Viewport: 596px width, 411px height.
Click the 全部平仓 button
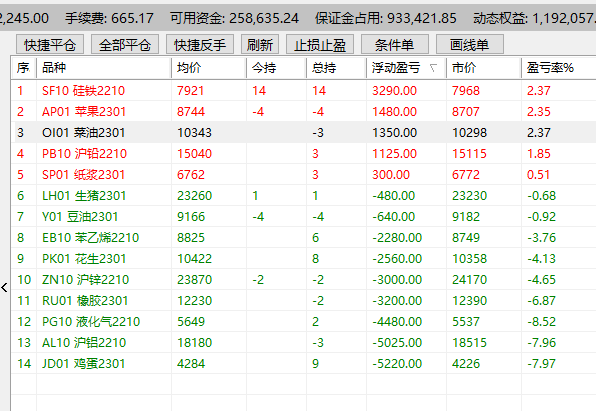125,44
